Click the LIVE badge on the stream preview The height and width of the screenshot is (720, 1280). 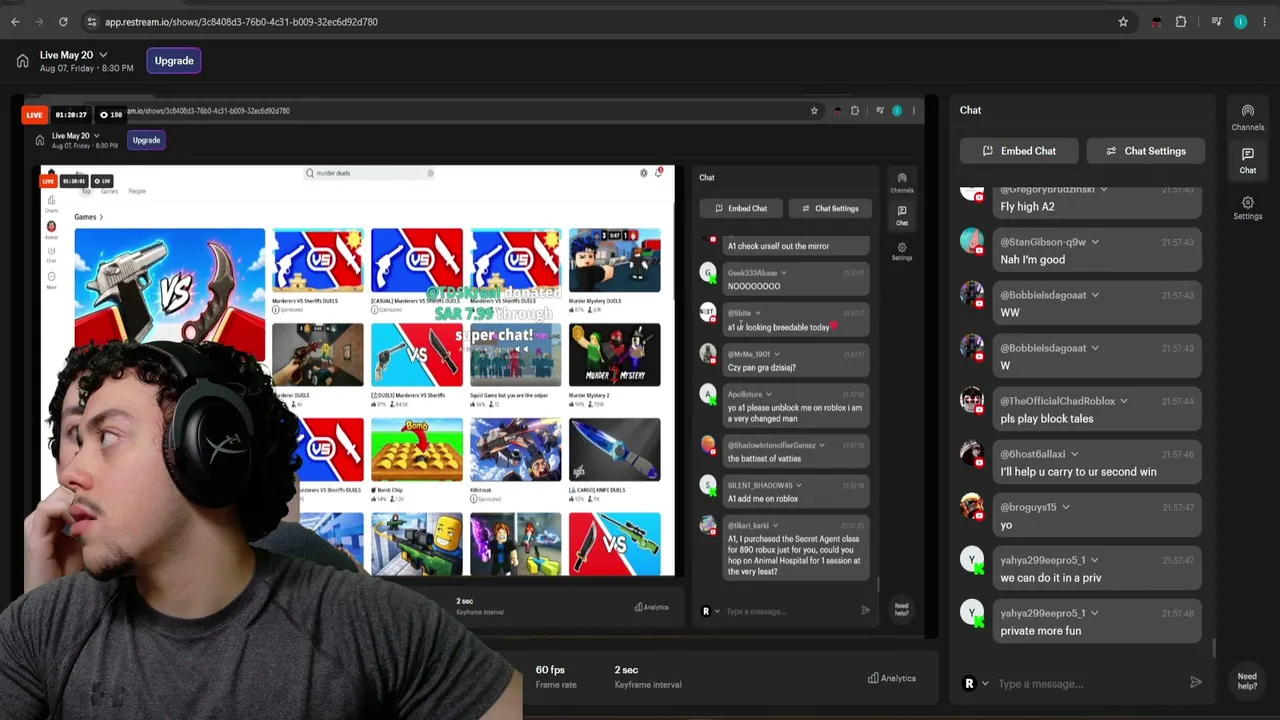[35, 115]
